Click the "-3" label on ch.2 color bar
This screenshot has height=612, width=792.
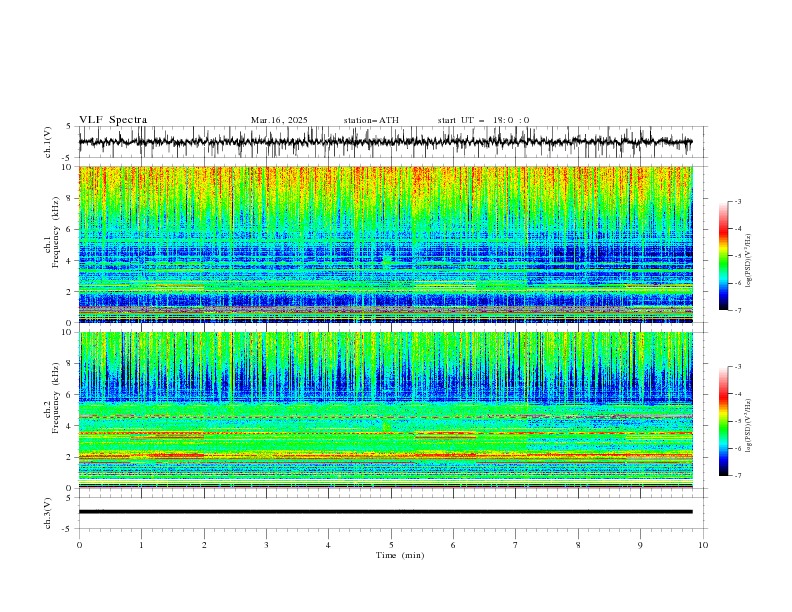[738, 367]
